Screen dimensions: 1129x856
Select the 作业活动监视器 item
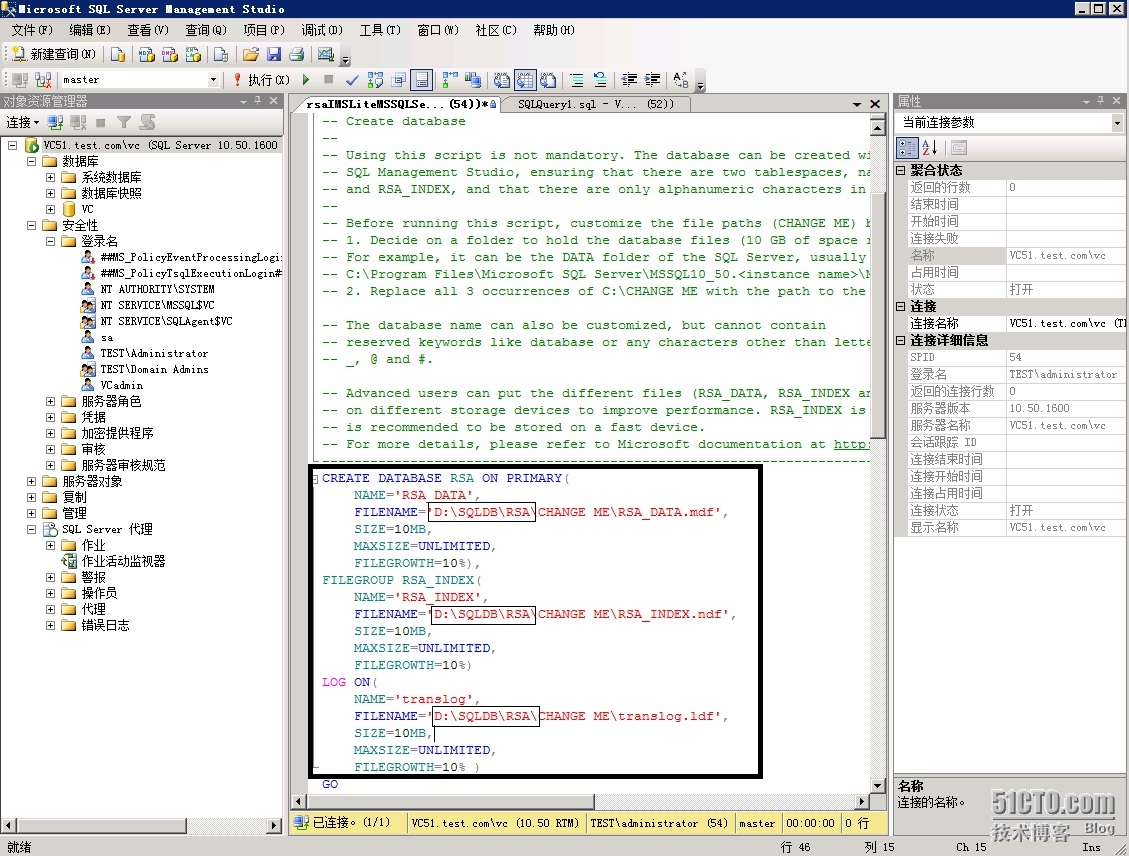[x=123, y=561]
